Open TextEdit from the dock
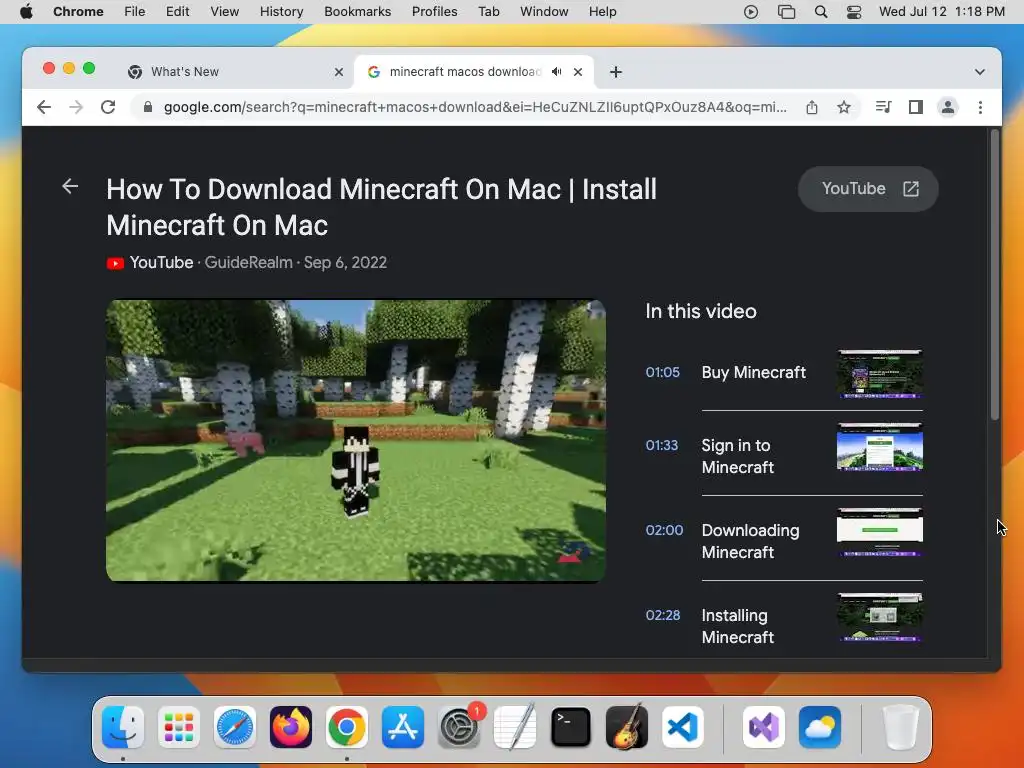Image resolution: width=1024 pixels, height=768 pixels. (x=515, y=727)
